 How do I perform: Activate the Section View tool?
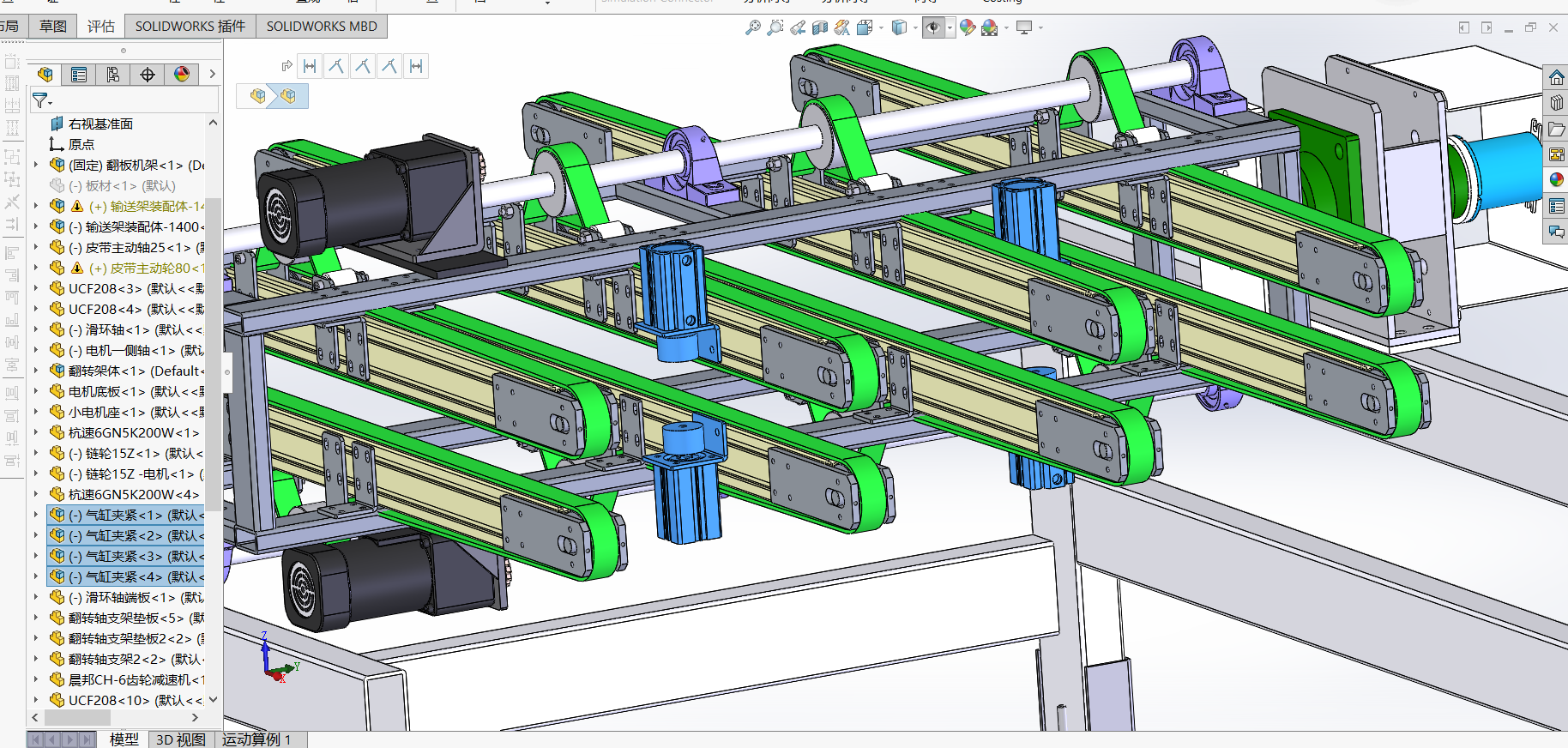coord(820,27)
